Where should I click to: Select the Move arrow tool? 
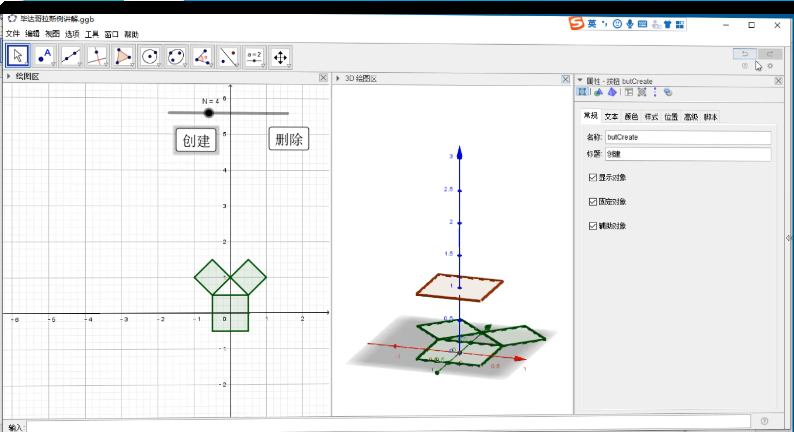click(x=18, y=56)
